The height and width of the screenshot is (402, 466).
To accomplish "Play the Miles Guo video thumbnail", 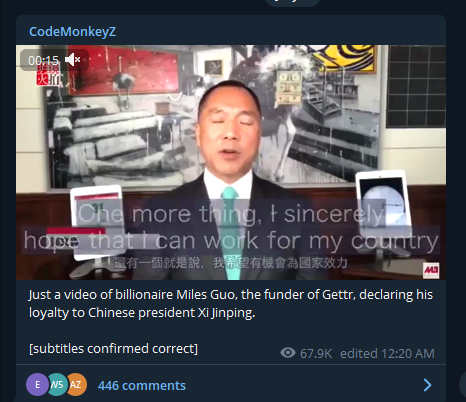I will 231,162.
